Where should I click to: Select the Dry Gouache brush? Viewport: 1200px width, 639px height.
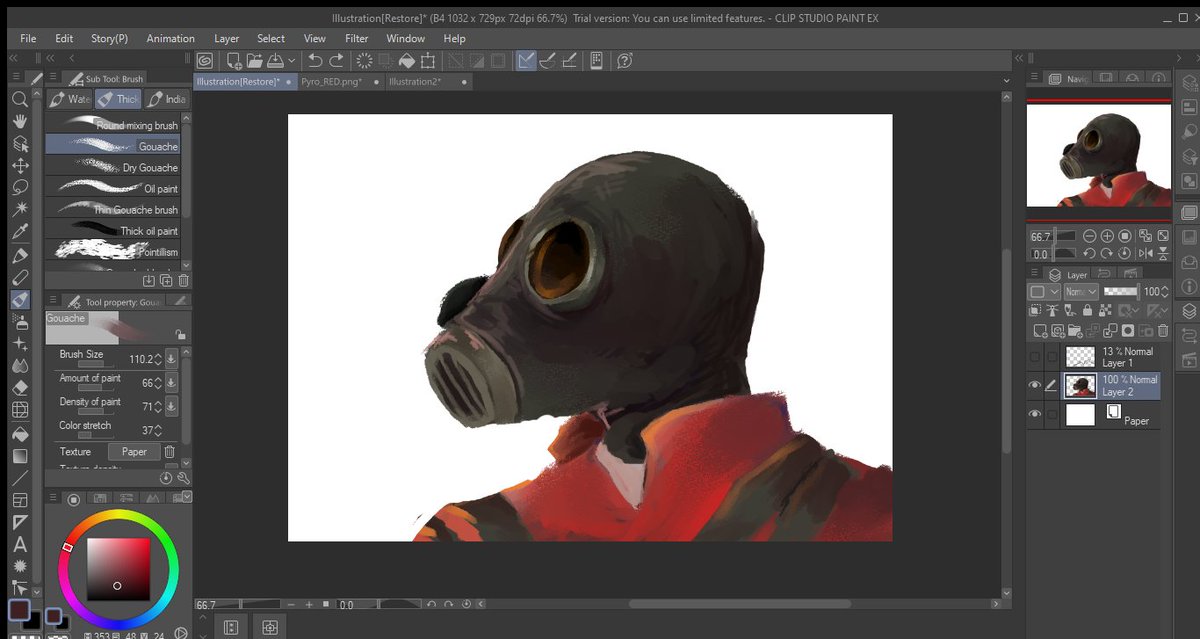point(115,167)
